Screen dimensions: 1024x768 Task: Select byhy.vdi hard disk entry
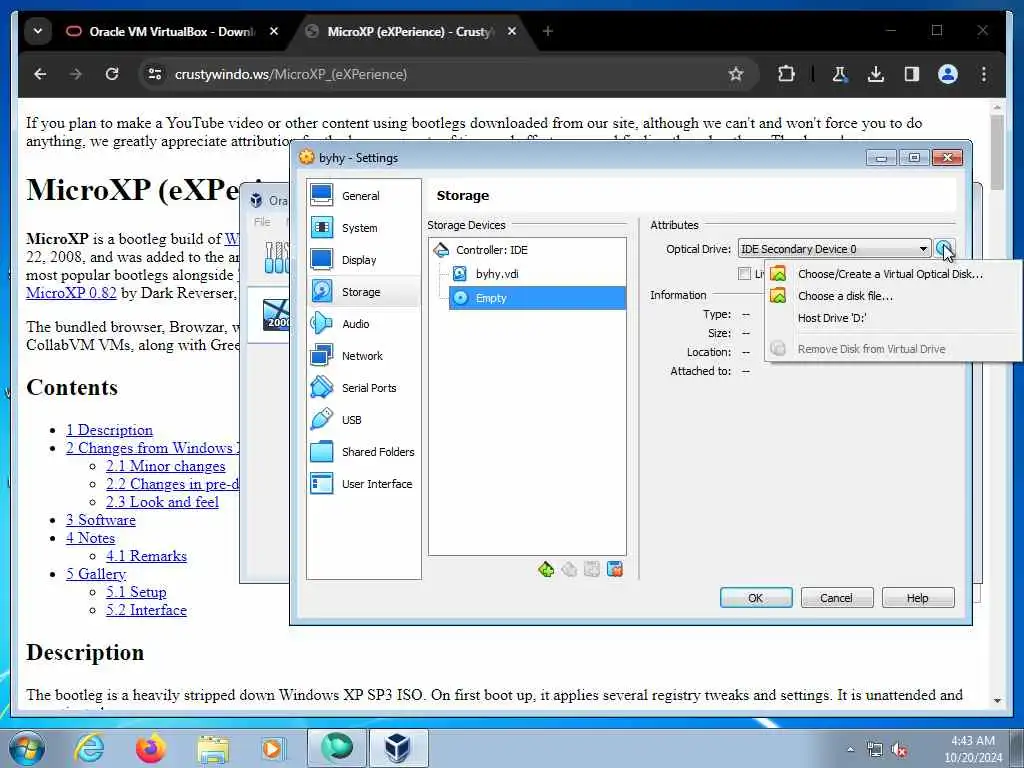(x=497, y=274)
